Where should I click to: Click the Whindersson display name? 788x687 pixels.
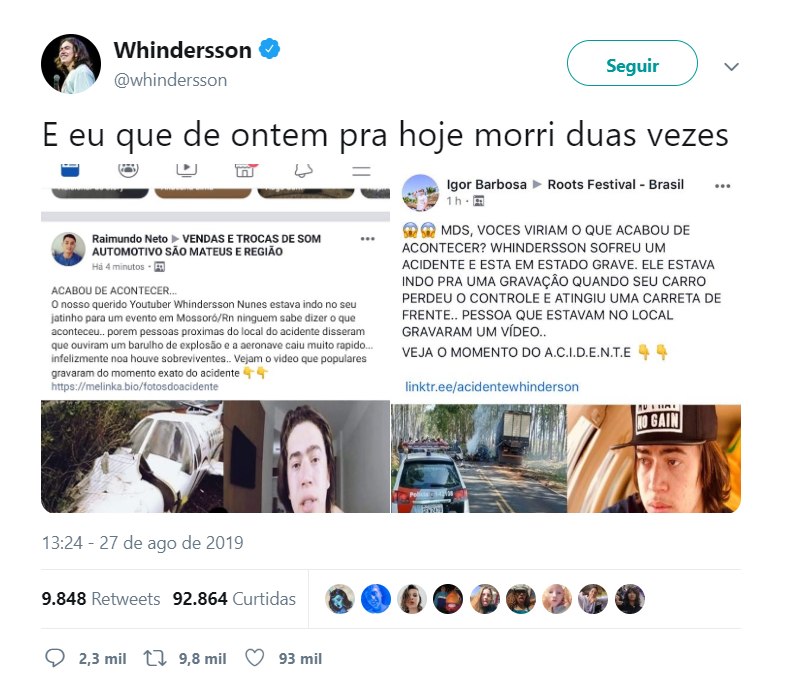tap(182, 50)
